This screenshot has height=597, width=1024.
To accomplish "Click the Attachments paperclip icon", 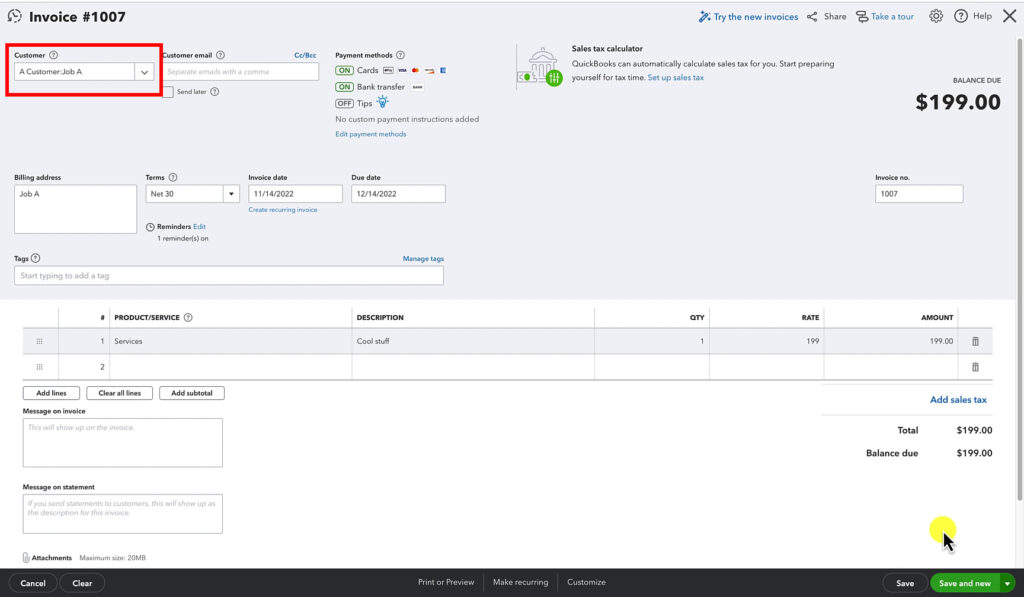I will tap(26, 558).
